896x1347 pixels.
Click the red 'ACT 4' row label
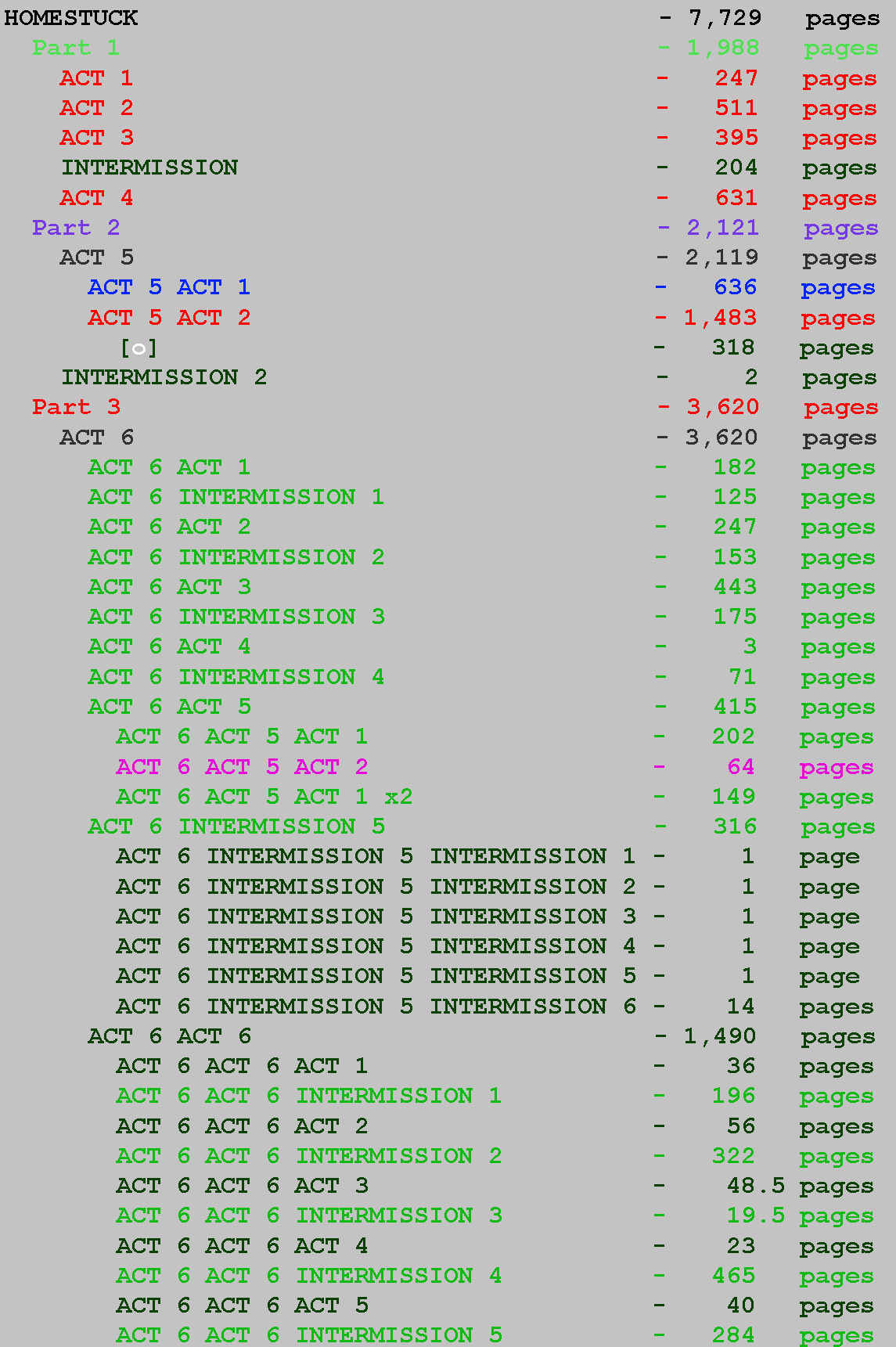pyautogui.click(x=96, y=198)
